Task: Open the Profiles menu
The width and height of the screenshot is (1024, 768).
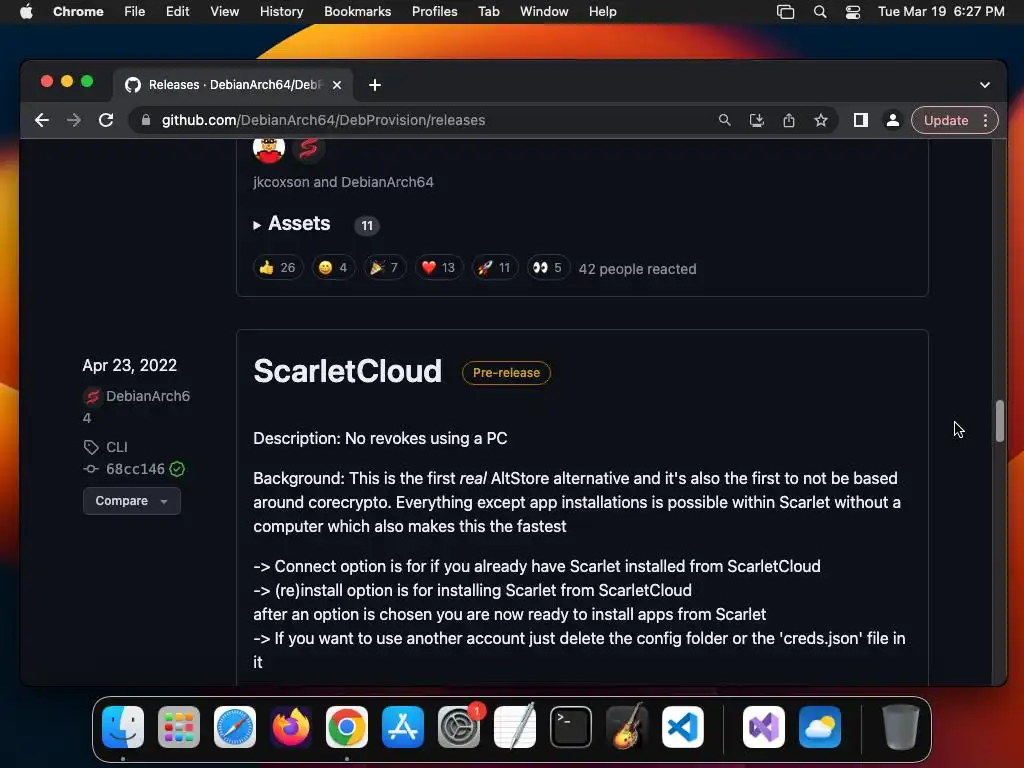Action: click(434, 12)
